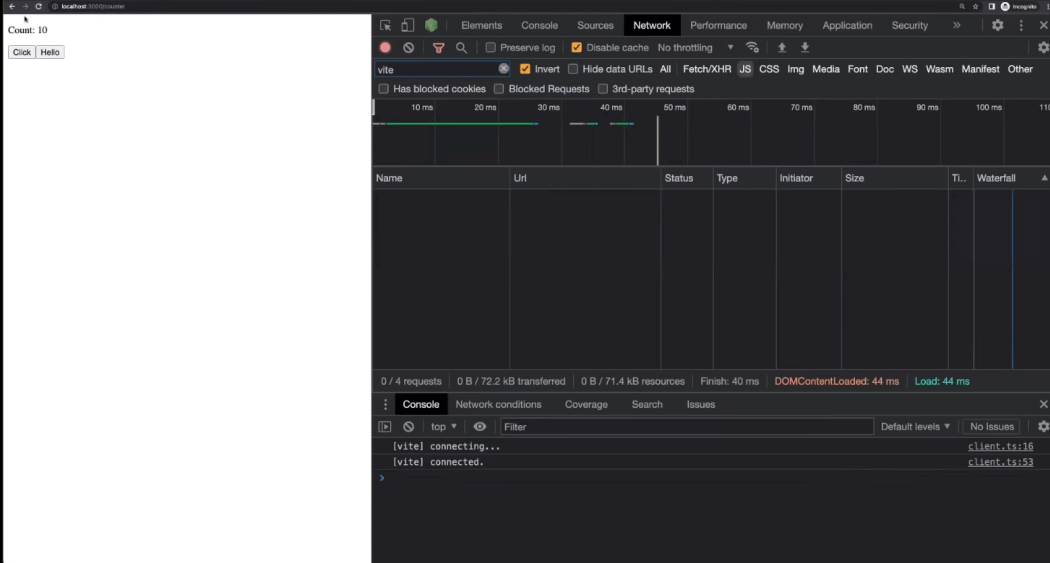Switch to the Sources tab
The width and height of the screenshot is (1050, 563).
point(595,25)
